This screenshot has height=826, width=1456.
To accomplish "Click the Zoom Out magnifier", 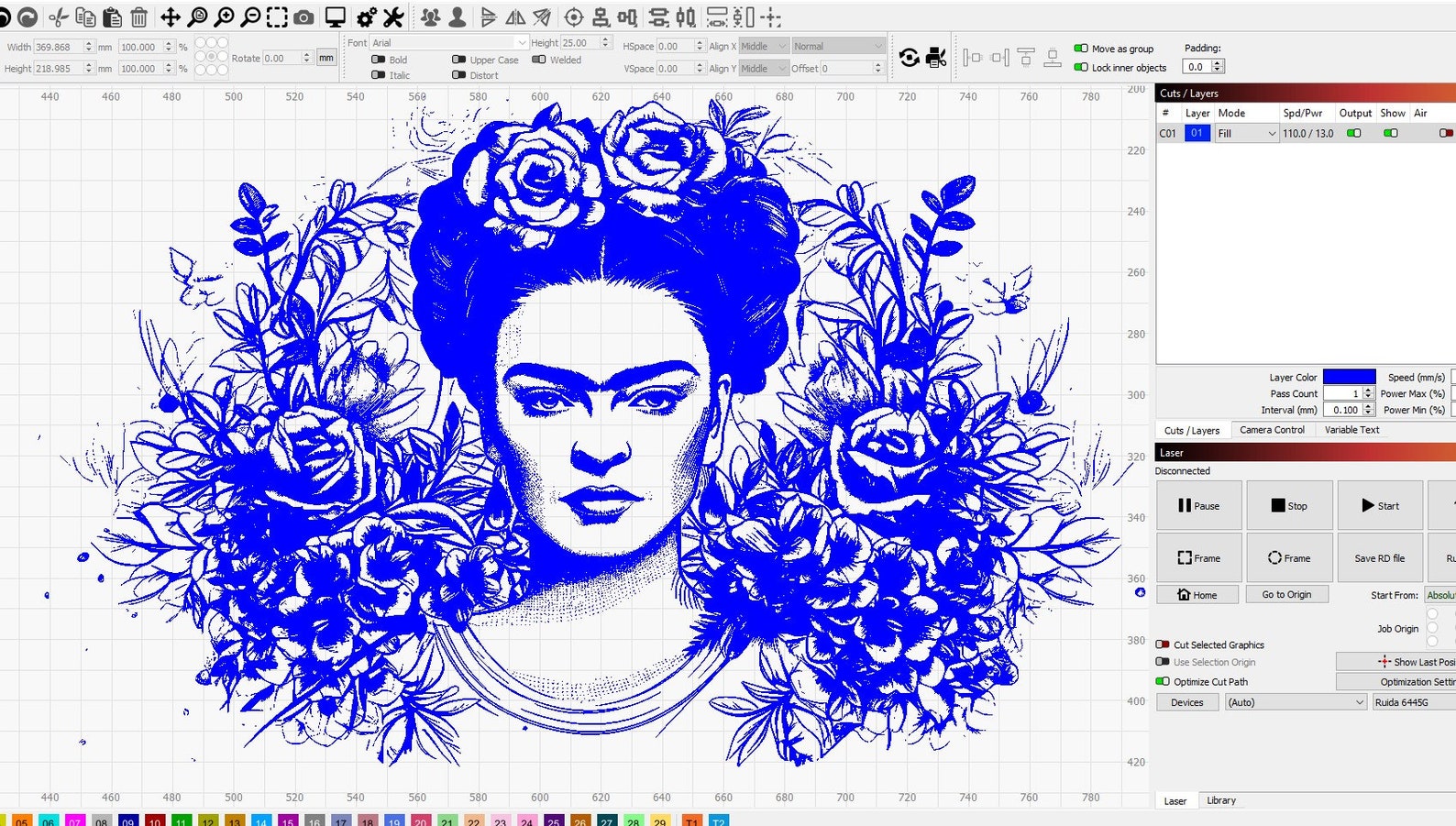I will [250, 17].
